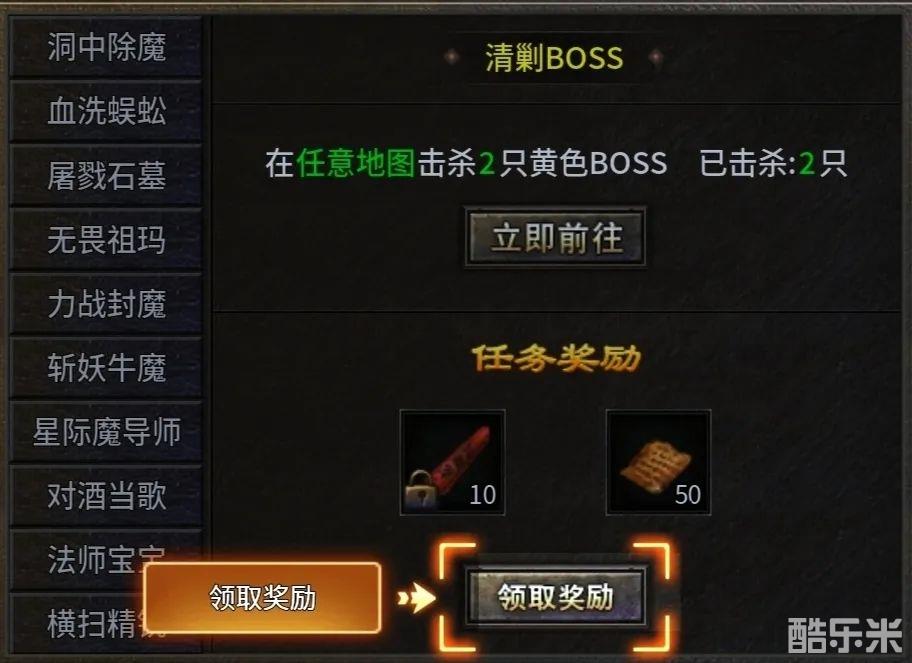Switch to the 力战封魔 quest

(106, 304)
